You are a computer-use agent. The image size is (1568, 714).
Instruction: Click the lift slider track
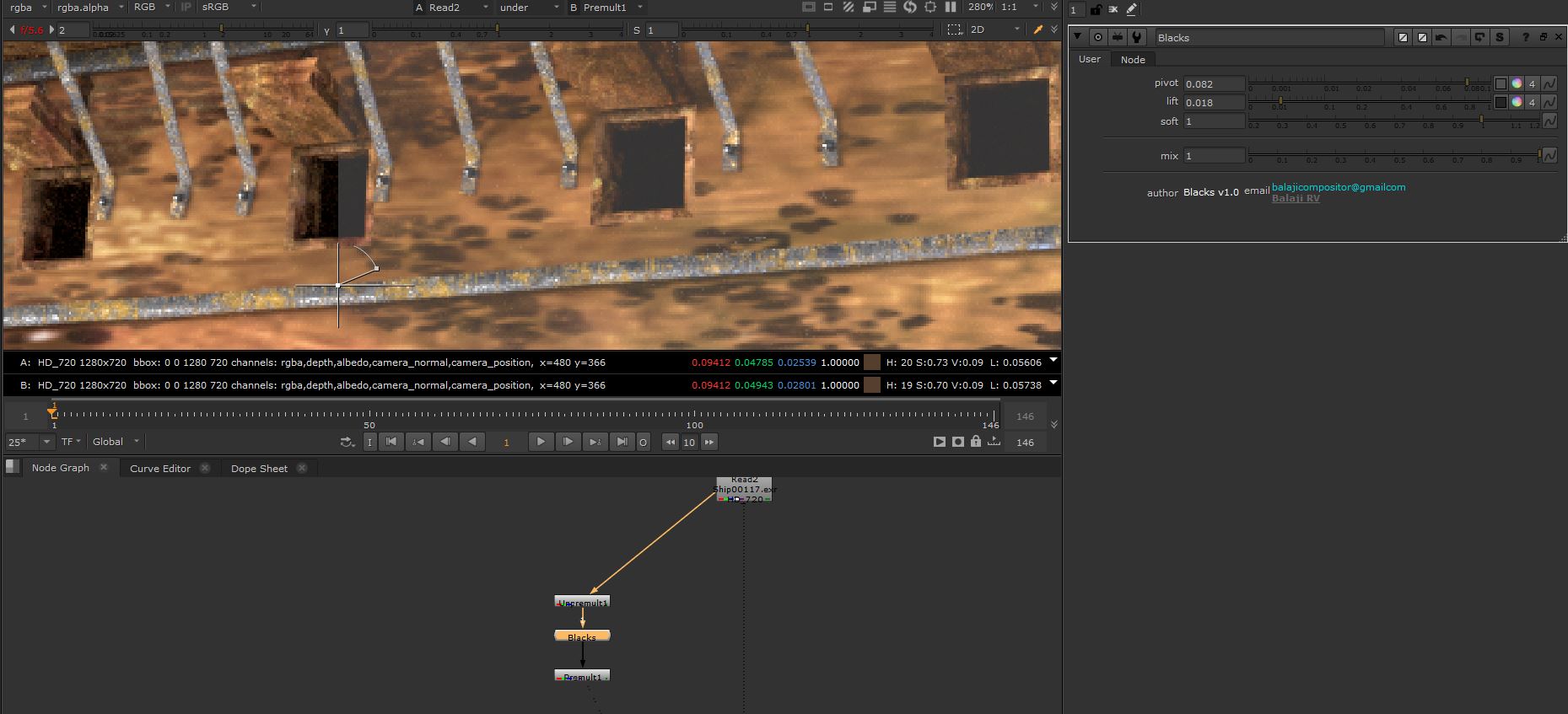tap(1366, 102)
